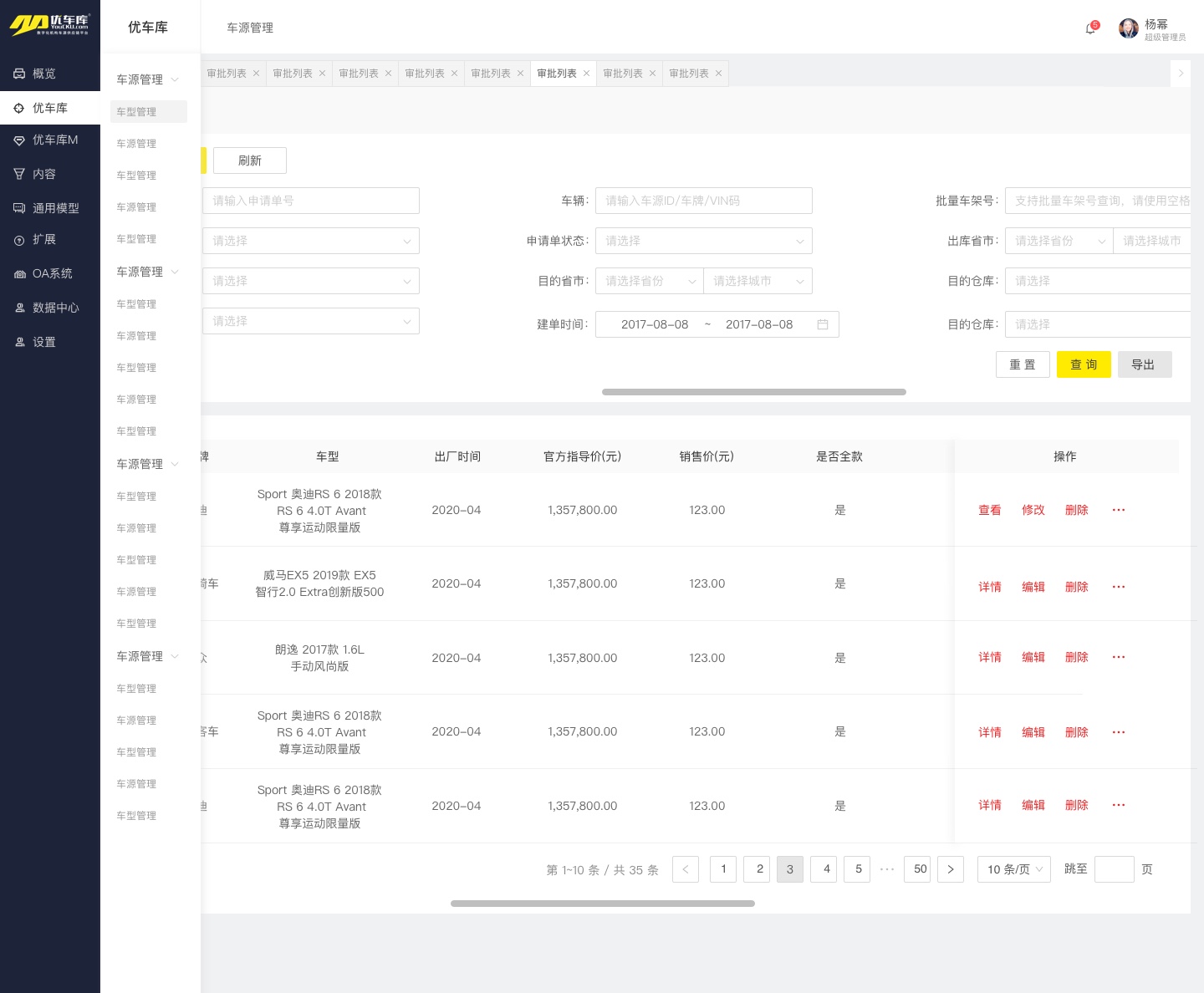Open the OA系统 sidebar item
This screenshot has height=993, width=1204.
[x=52, y=273]
